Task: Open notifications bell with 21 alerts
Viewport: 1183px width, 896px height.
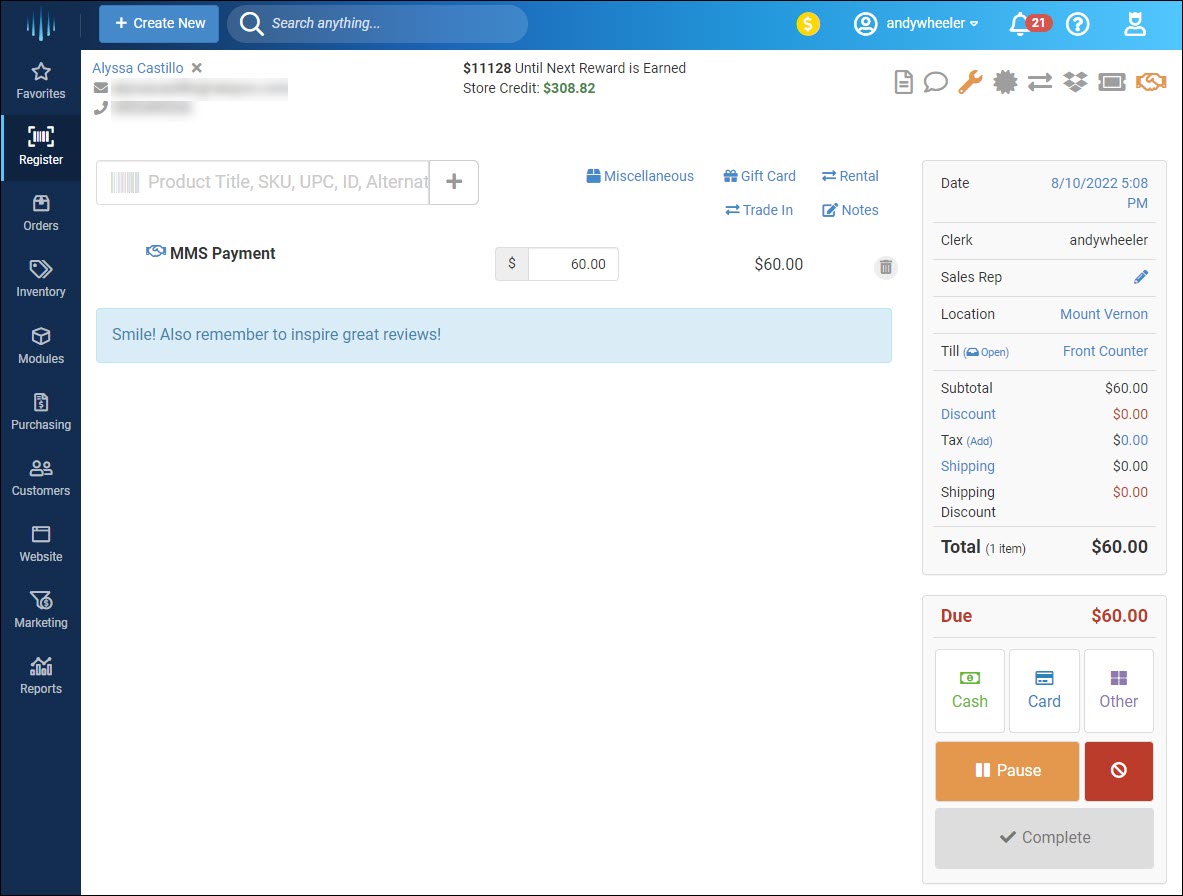Action: pos(1030,23)
